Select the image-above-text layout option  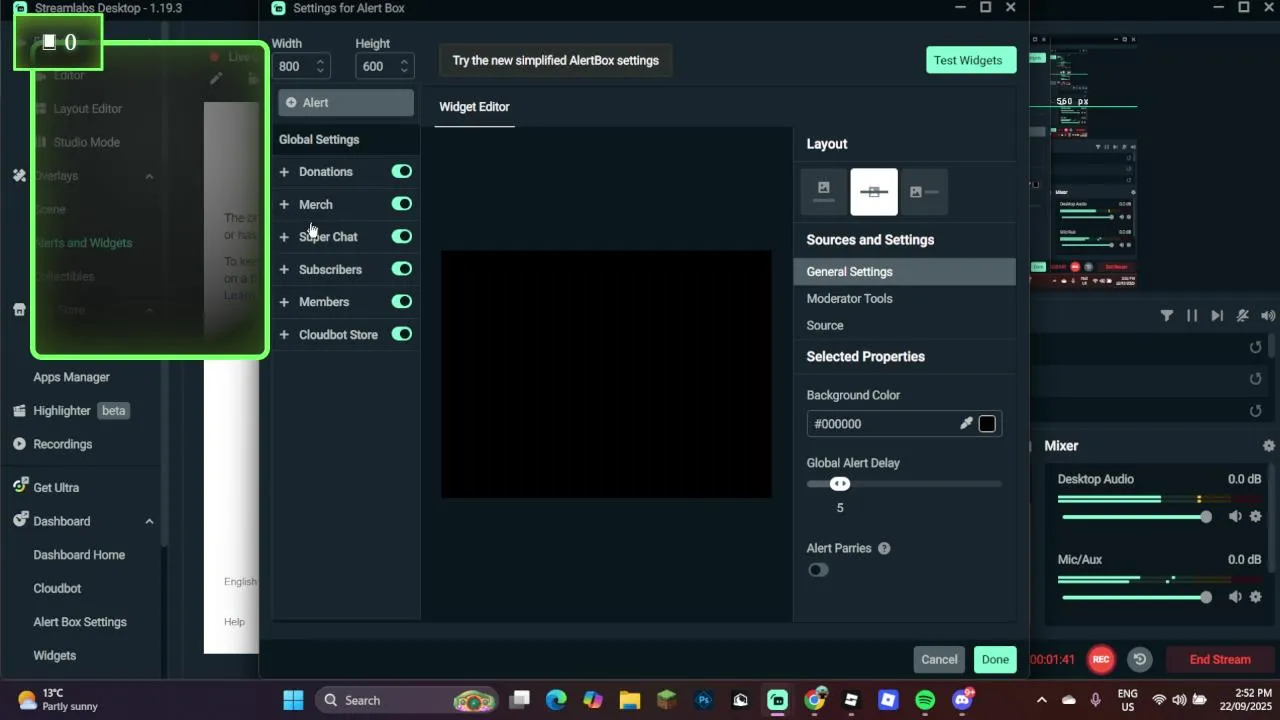point(824,191)
